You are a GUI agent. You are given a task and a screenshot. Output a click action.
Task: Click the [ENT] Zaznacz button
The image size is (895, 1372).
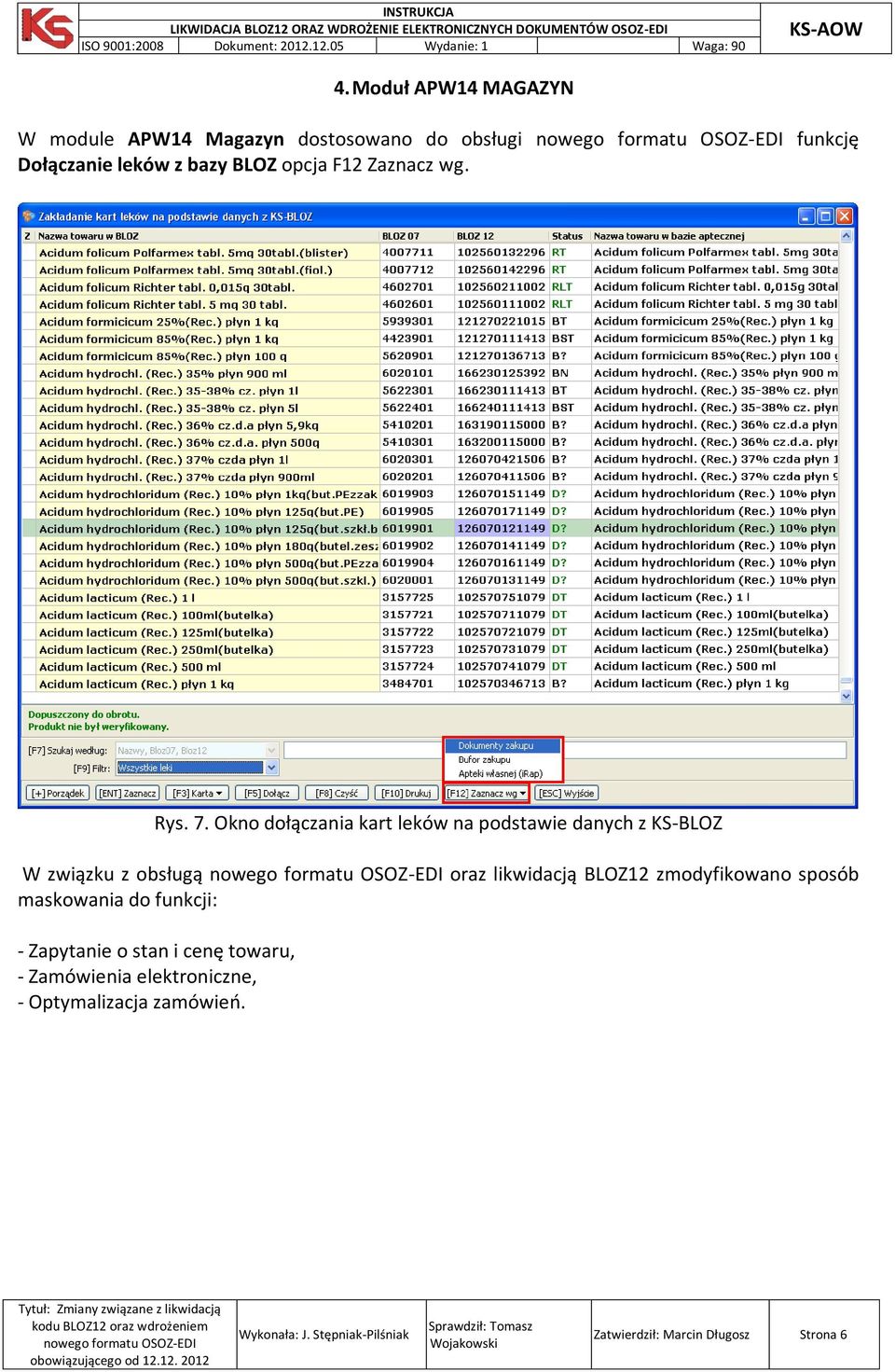[128, 794]
